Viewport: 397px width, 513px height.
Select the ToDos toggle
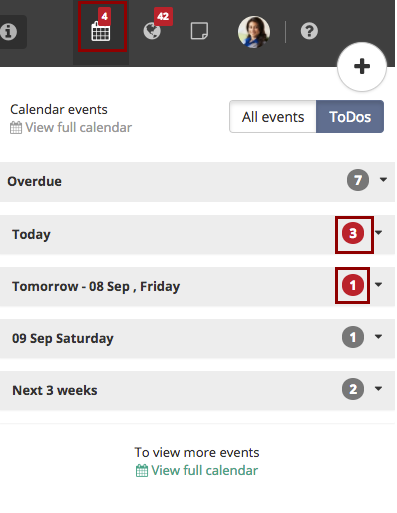click(350, 117)
